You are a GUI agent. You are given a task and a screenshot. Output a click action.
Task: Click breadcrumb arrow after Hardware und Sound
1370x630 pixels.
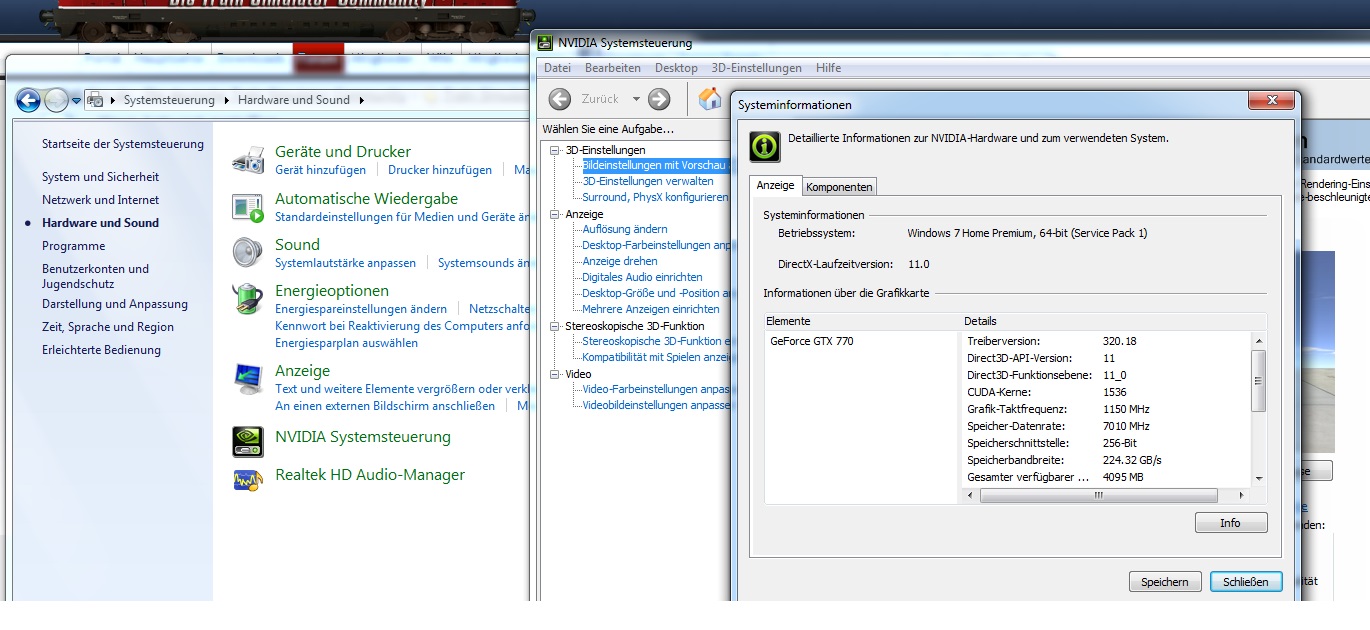(x=361, y=100)
